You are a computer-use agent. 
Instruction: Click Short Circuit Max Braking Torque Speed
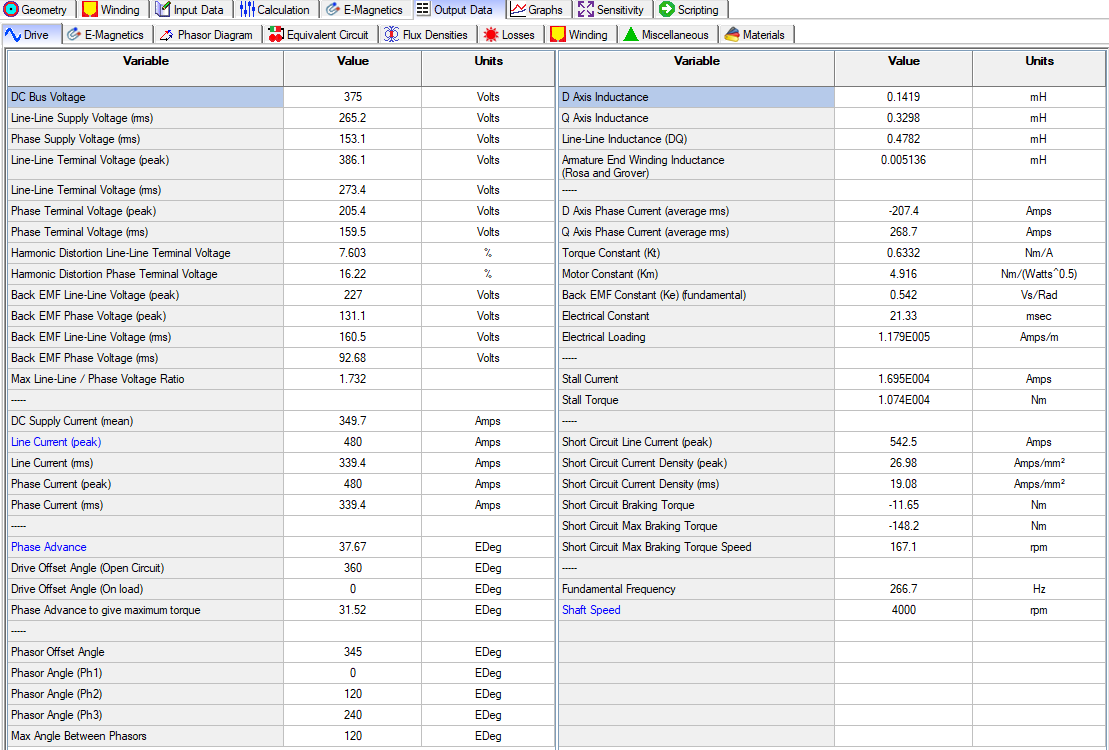pos(656,547)
